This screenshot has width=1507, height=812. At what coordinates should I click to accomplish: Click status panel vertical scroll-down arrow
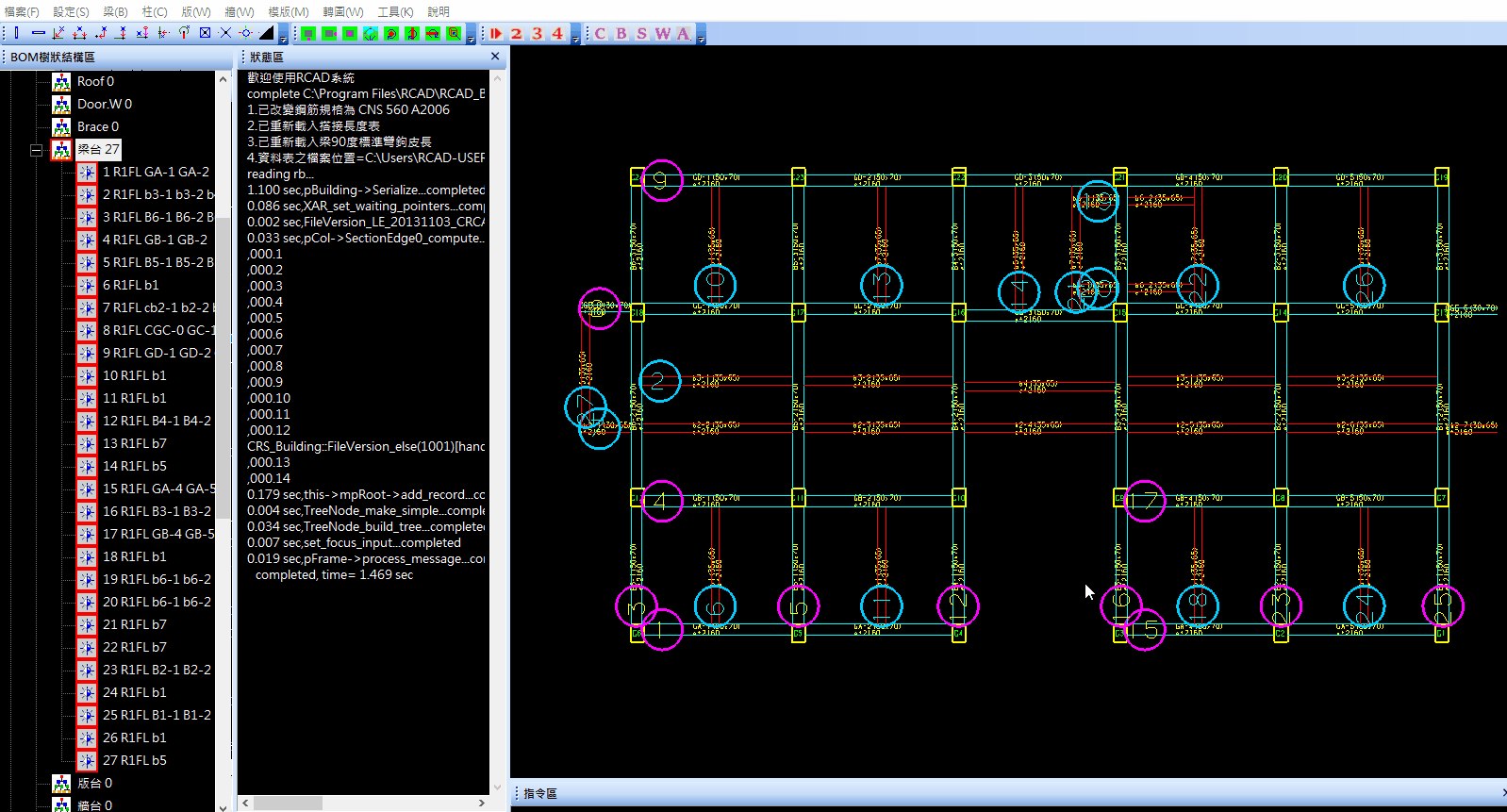click(499, 787)
